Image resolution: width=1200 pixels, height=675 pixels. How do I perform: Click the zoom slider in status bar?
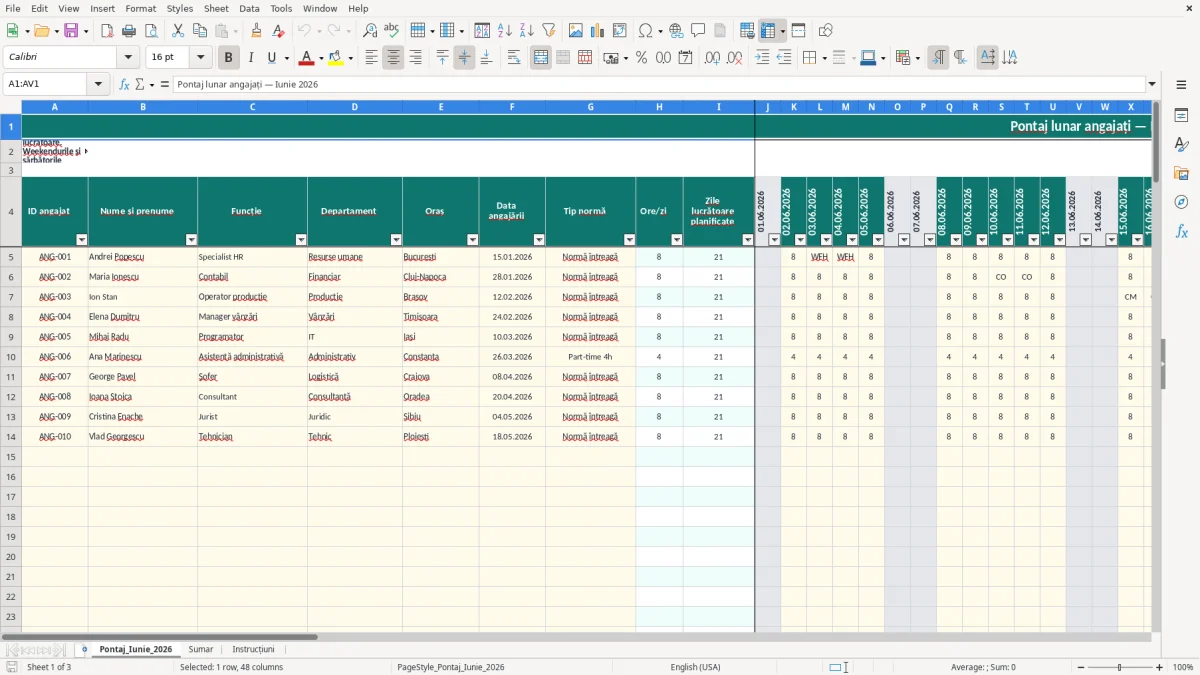point(1120,667)
